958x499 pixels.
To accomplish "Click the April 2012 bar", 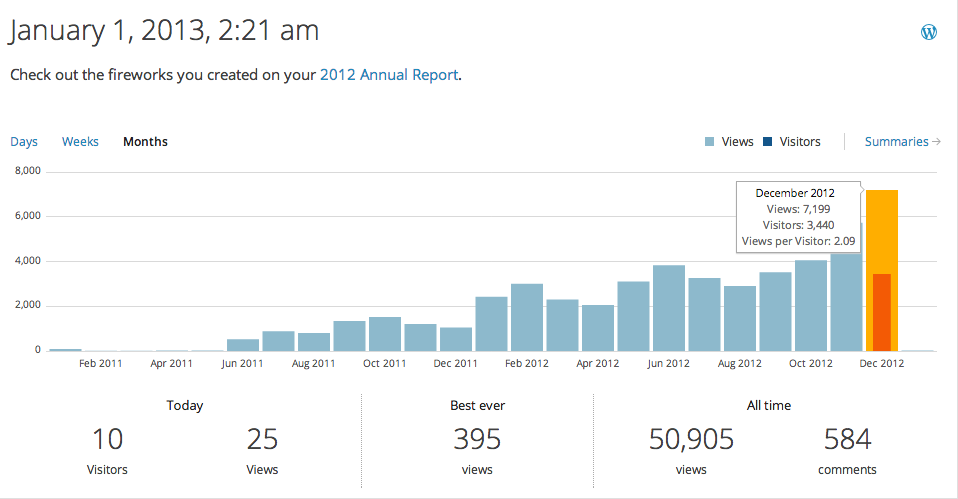I will [598, 328].
